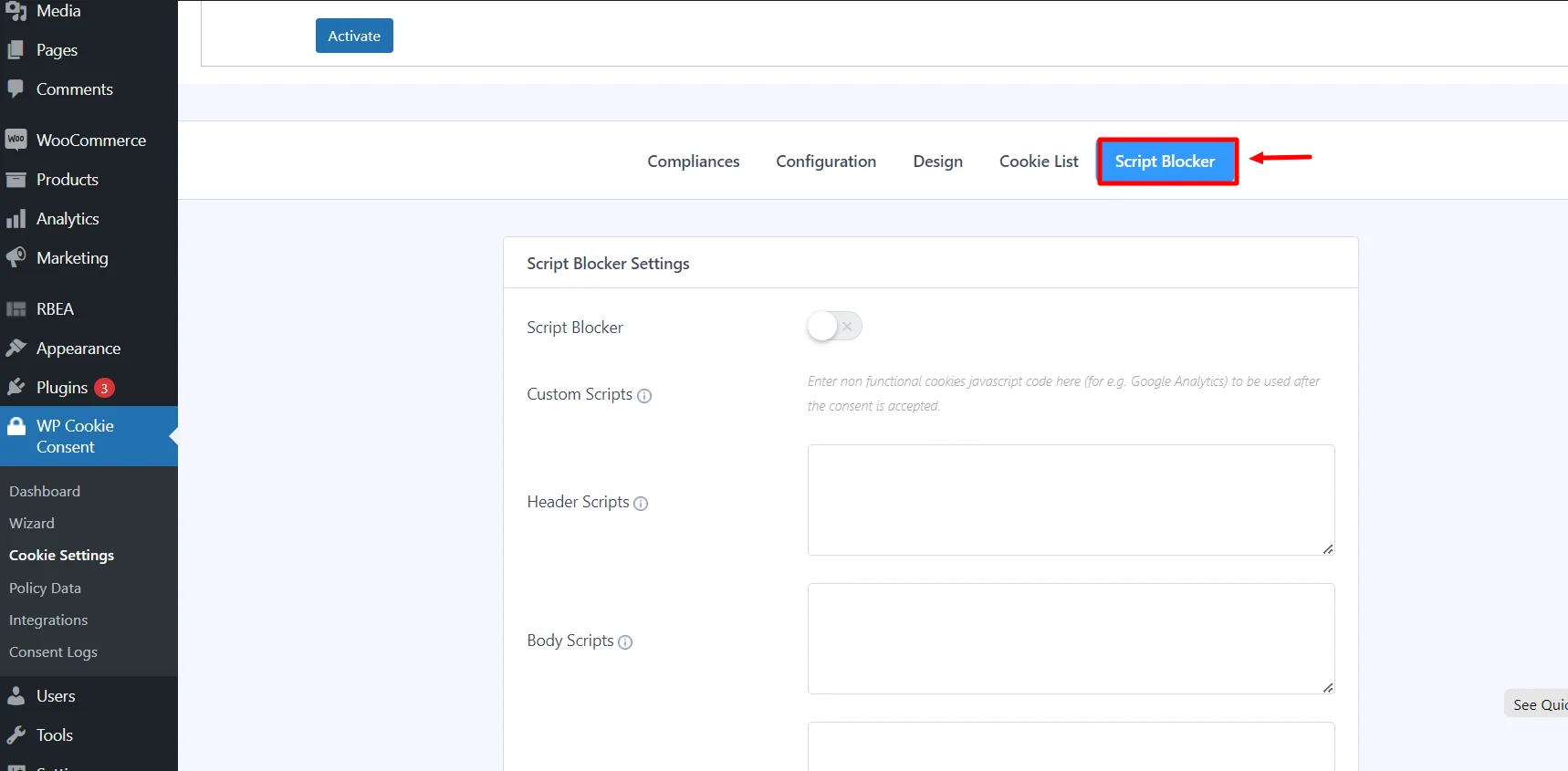The height and width of the screenshot is (771, 1568).
Task: Click the Pages icon in sidebar
Action: [16, 50]
